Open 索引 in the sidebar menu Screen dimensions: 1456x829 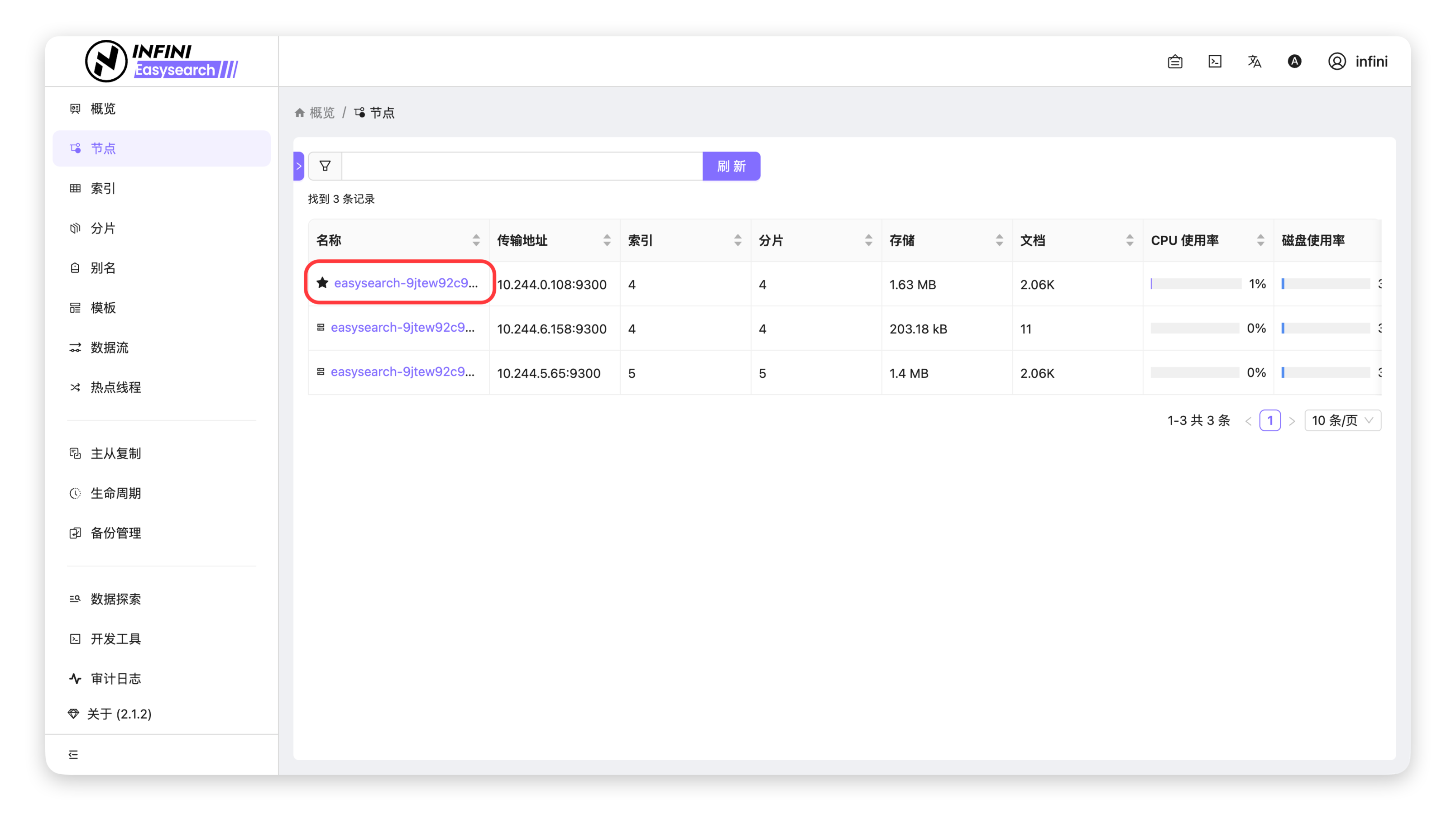(x=102, y=188)
